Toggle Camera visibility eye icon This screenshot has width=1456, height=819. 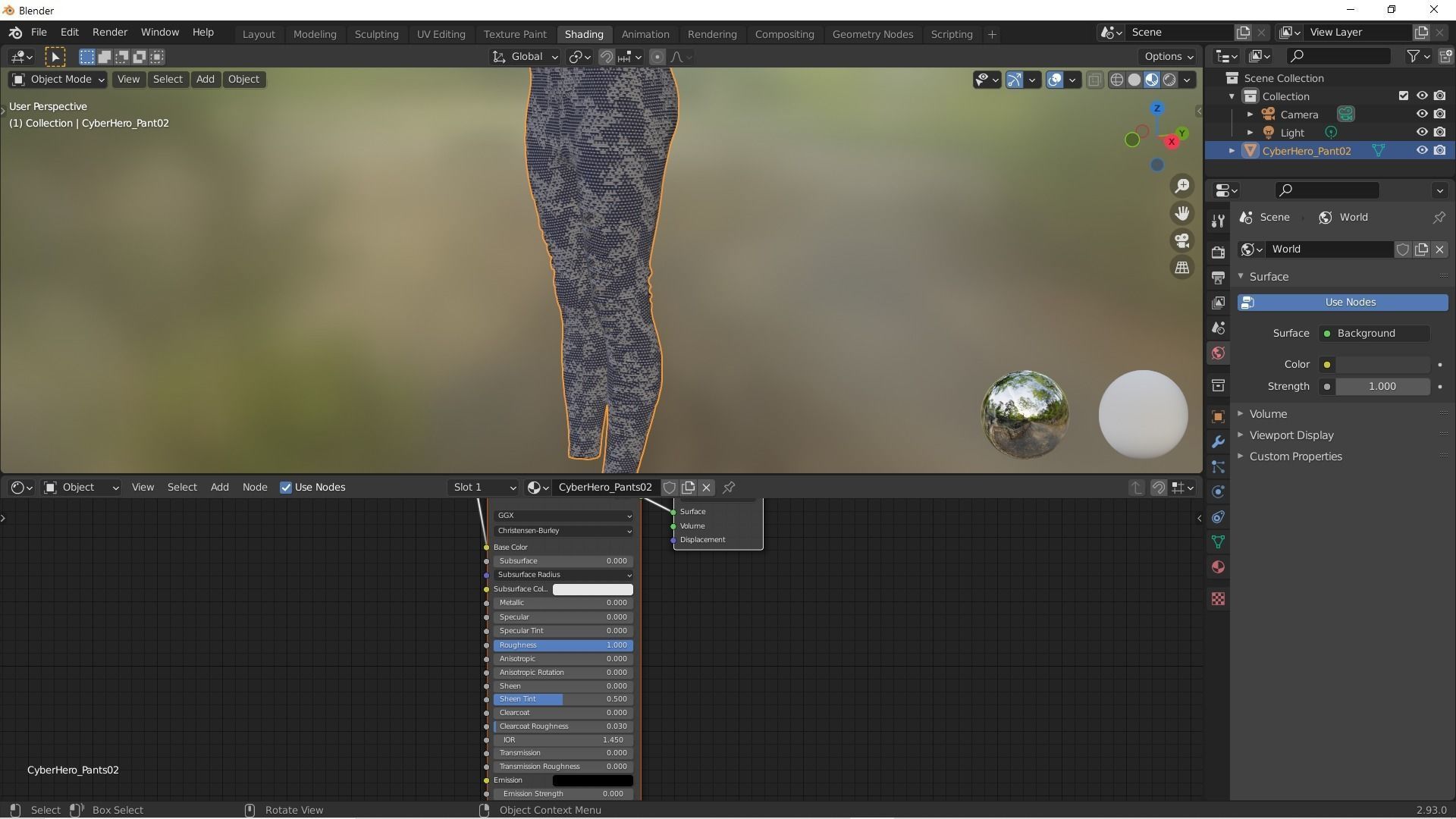pyautogui.click(x=1422, y=115)
